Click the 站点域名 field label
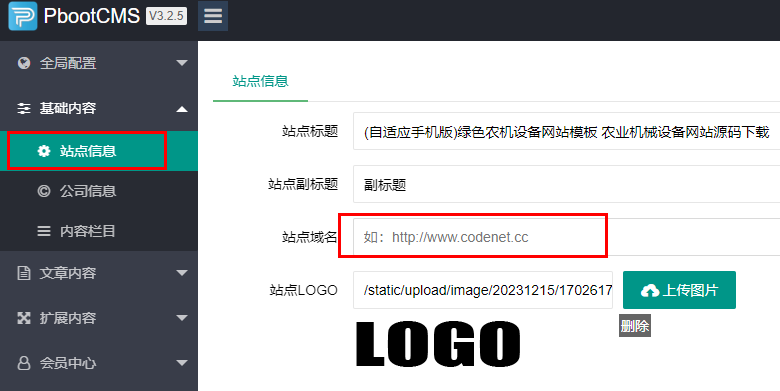Viewport: 780px width, 391px height. click(310, 237)
